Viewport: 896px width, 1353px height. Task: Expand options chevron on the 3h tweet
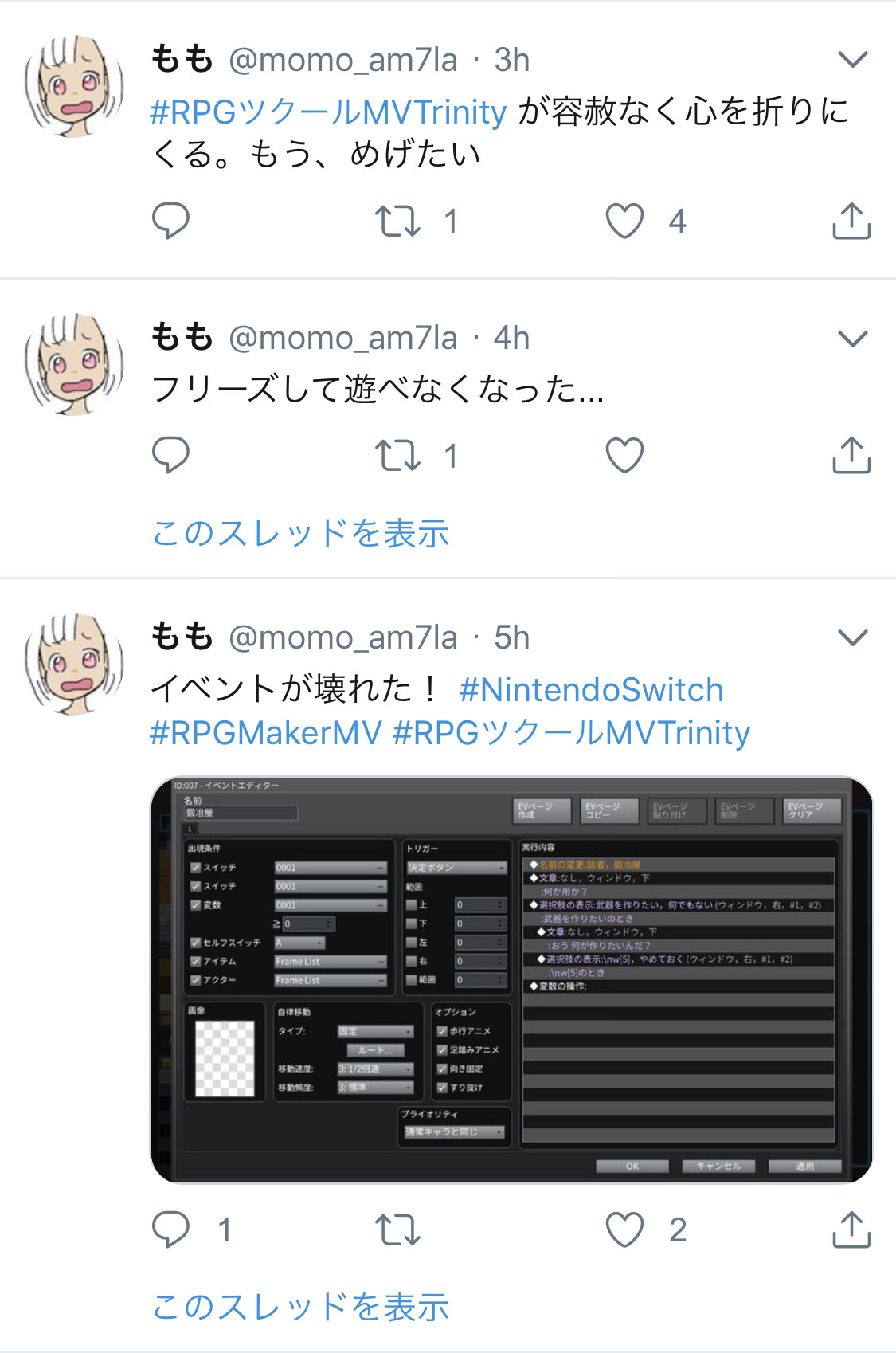pyautogui.click(x=853, y=59)
